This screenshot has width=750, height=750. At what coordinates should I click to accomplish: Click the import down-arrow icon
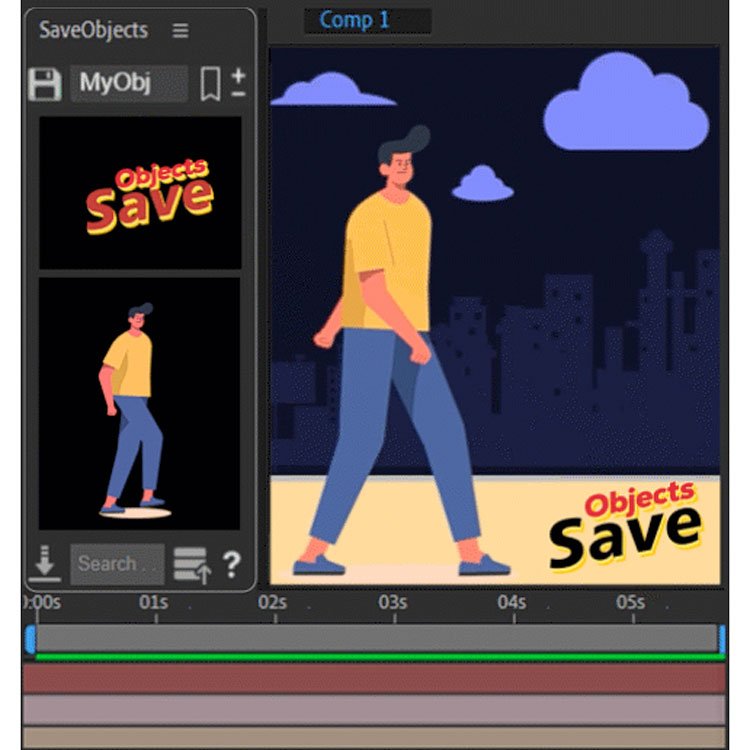click(44, 565)
